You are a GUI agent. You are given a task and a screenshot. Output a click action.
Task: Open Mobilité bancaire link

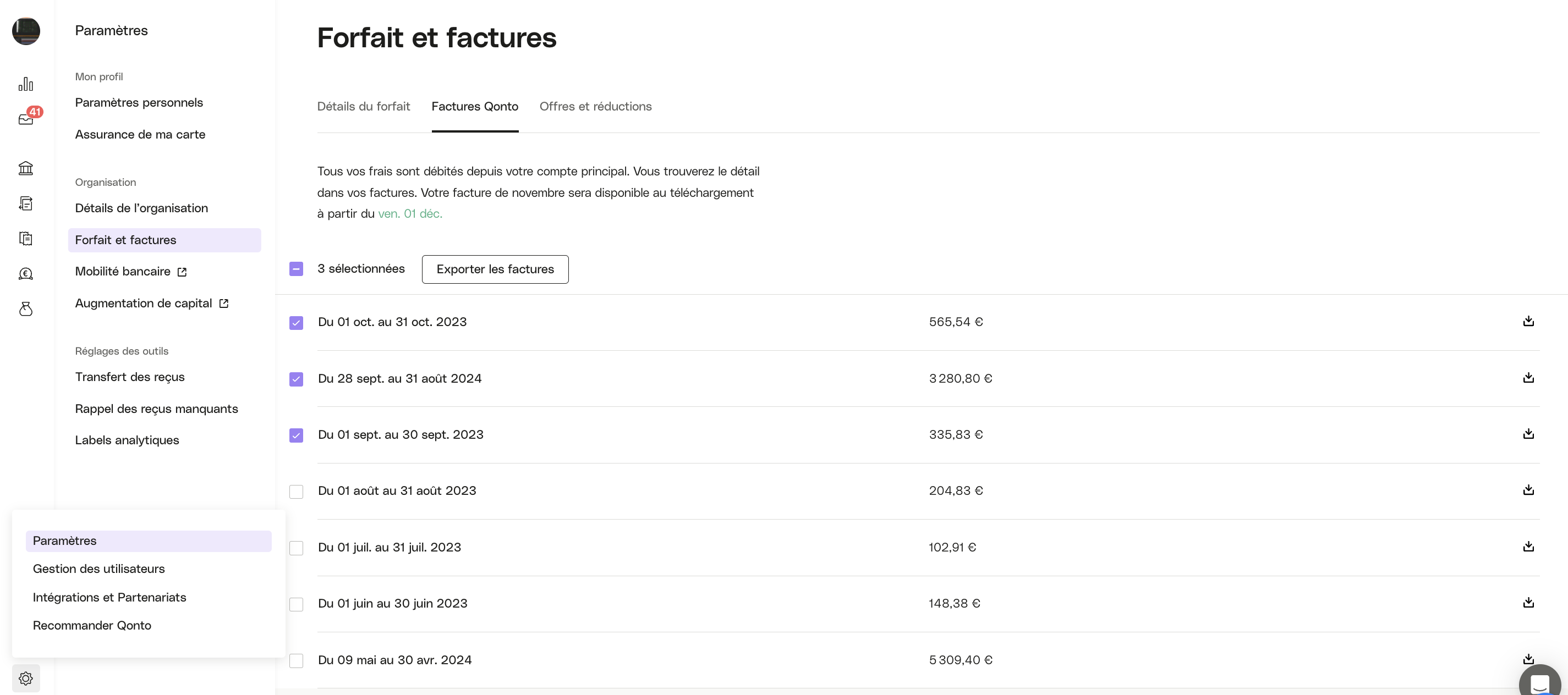pos(122,272)
